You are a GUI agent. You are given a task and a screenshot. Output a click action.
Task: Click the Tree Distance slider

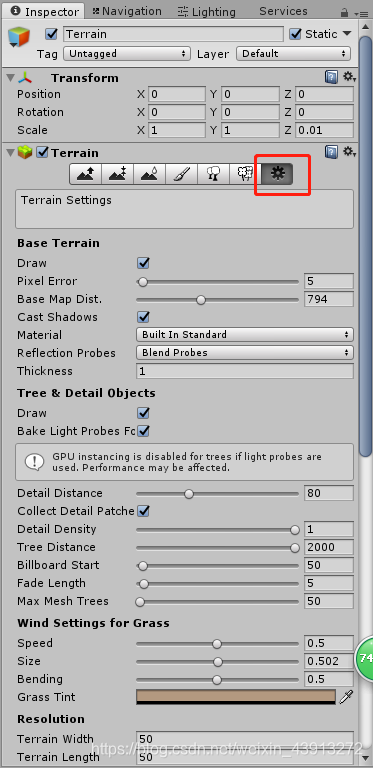pos(217,548)
